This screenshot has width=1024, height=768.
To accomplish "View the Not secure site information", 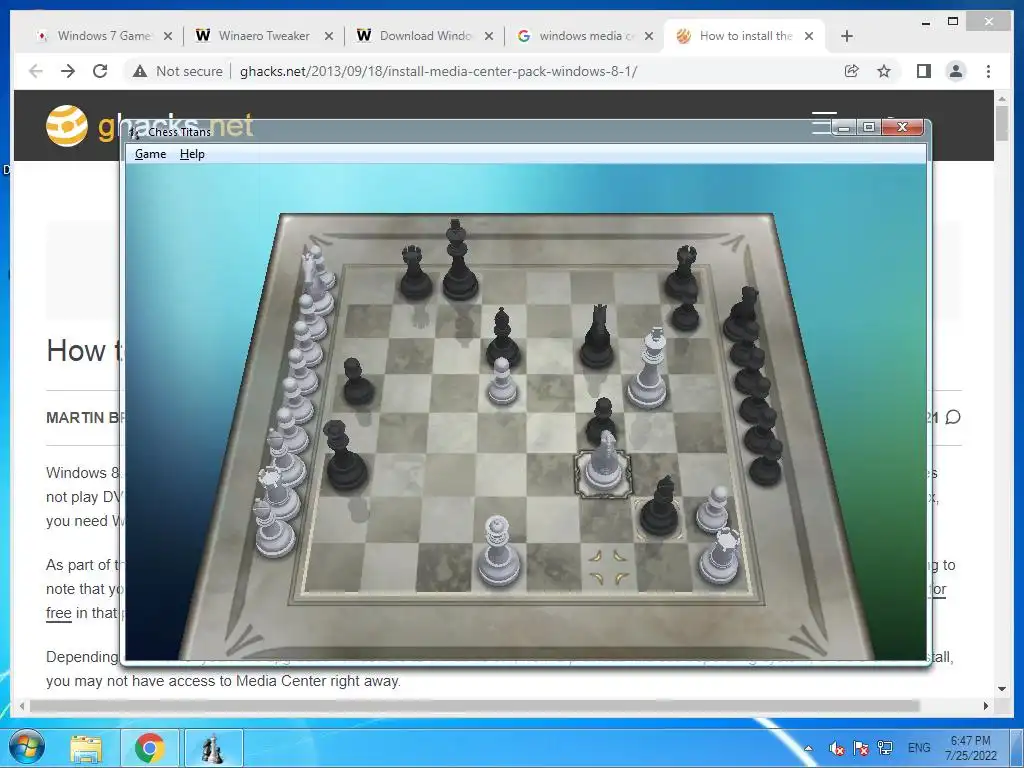I will pos(178,71).
